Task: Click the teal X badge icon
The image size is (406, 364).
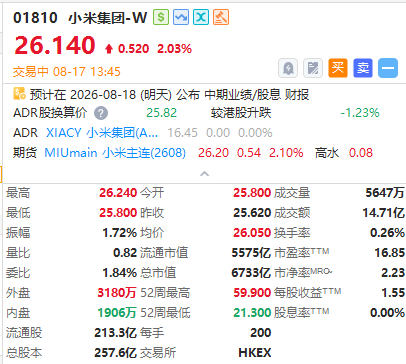Action: [201, 17]
